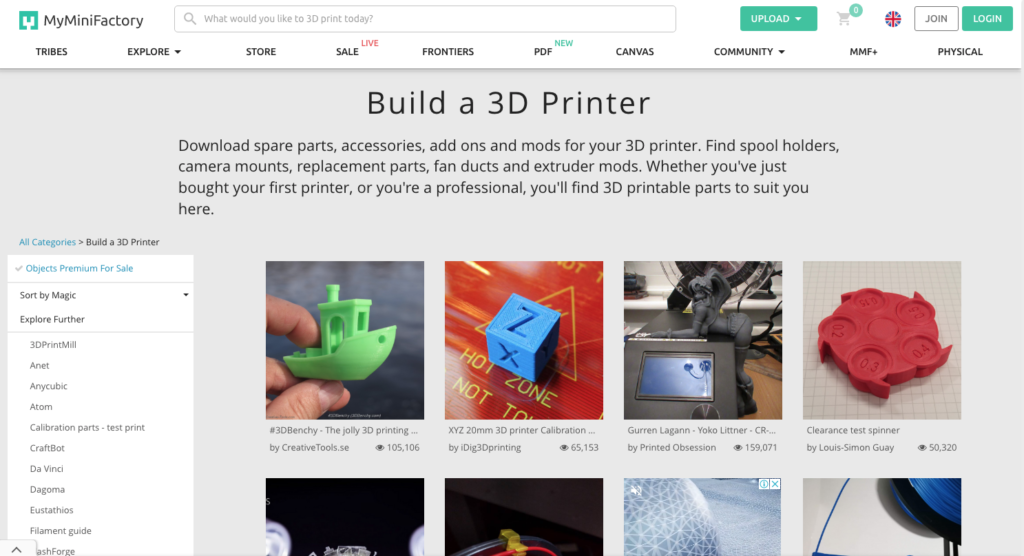Click the MyMiniFactory logo icon
1024x556 pixels.
[x=28, y=20]
